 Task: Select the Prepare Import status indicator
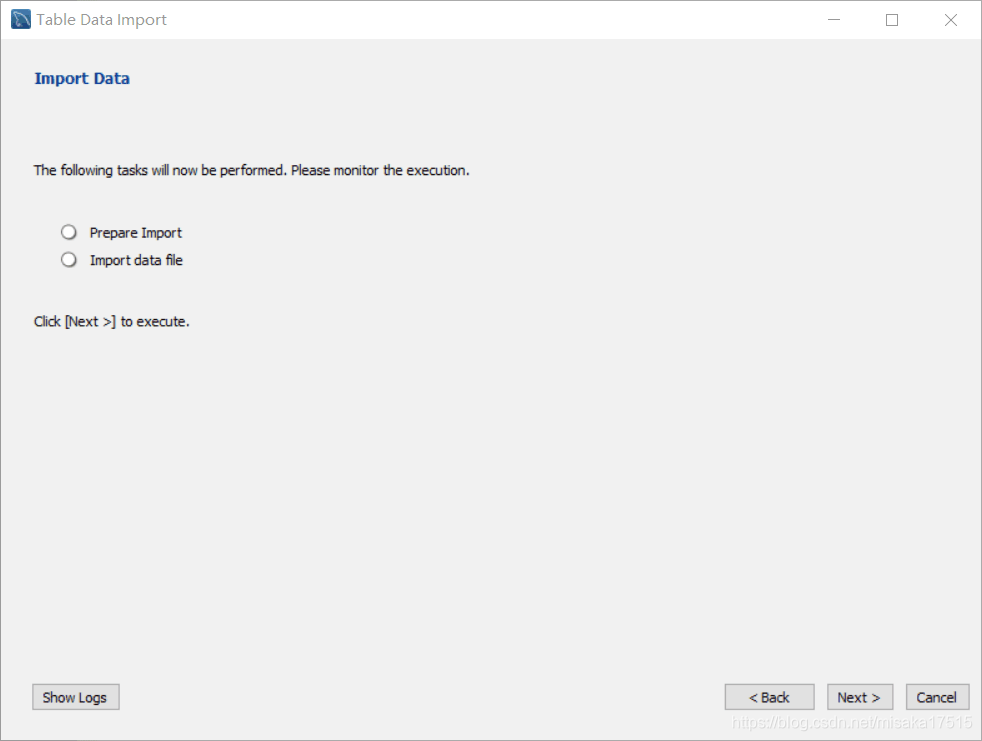click(x=69, y=232)
